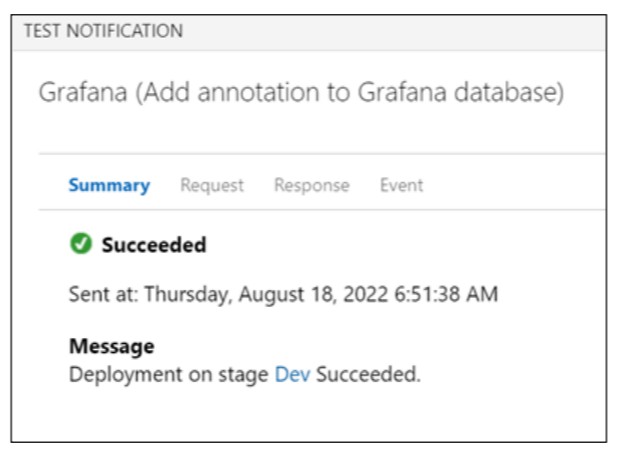Open the Dev stage link
This screenshot has height=456, width=623.
(x=292, y=374)
